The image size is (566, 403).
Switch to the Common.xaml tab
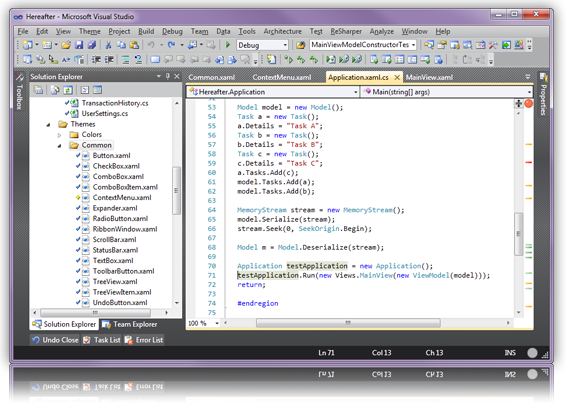(x=212, y=77)
